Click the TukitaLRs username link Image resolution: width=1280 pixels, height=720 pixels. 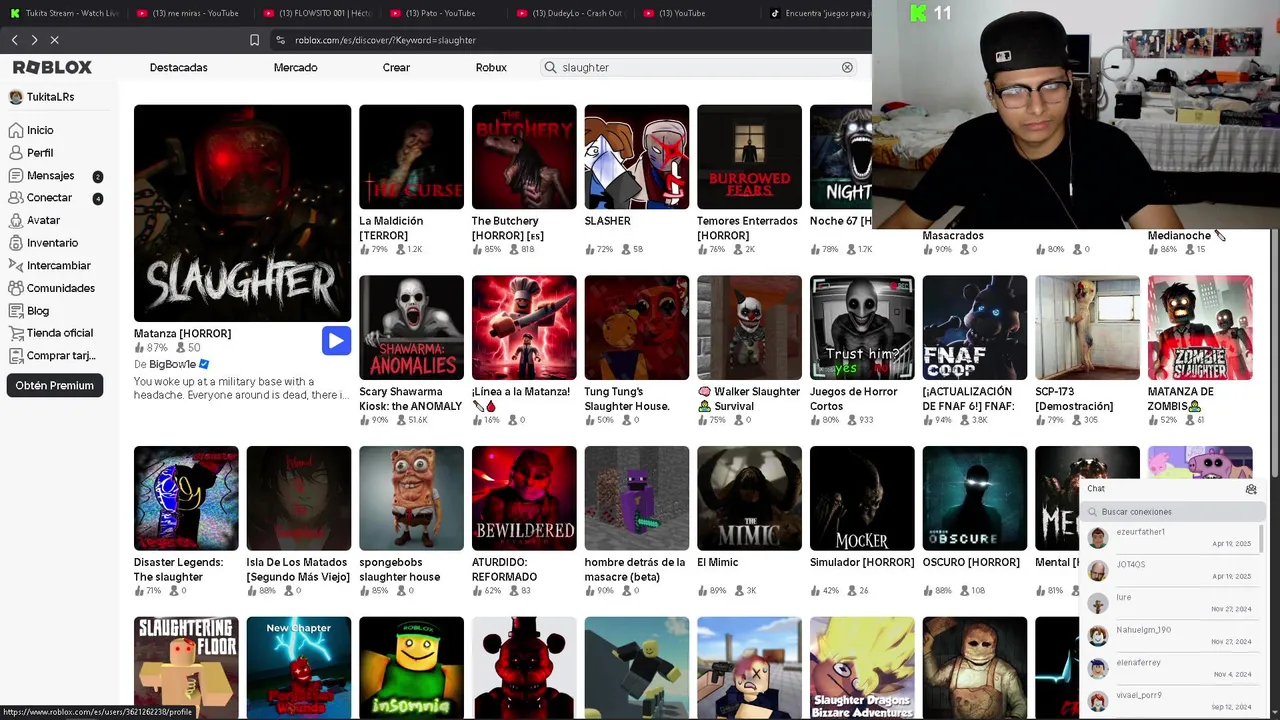coord(50,97)
